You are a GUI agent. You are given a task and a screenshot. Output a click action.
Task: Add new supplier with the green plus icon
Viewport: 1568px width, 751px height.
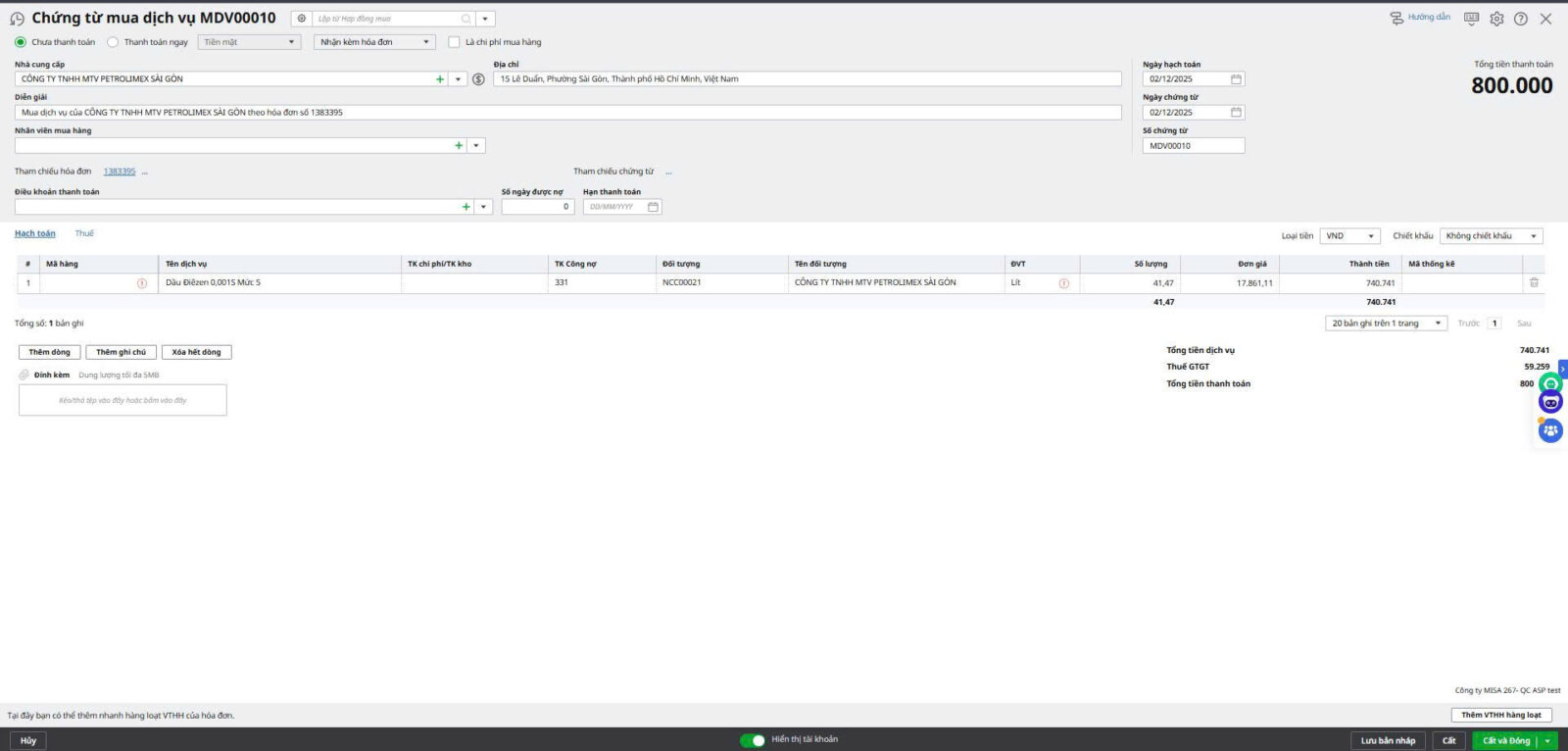[440, 79]
